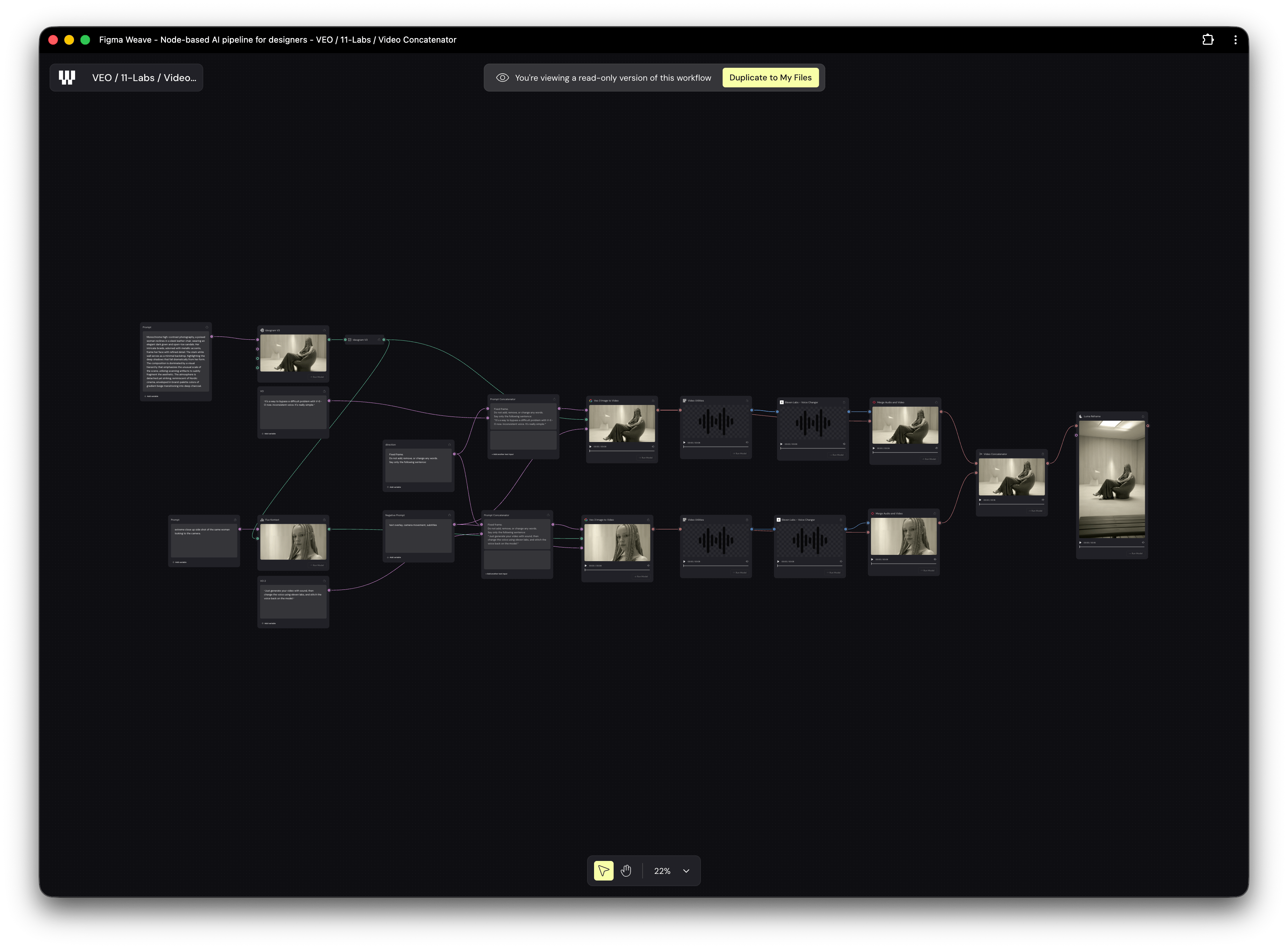Mute audio on Luma Reframe video

tap(1143, 542)
